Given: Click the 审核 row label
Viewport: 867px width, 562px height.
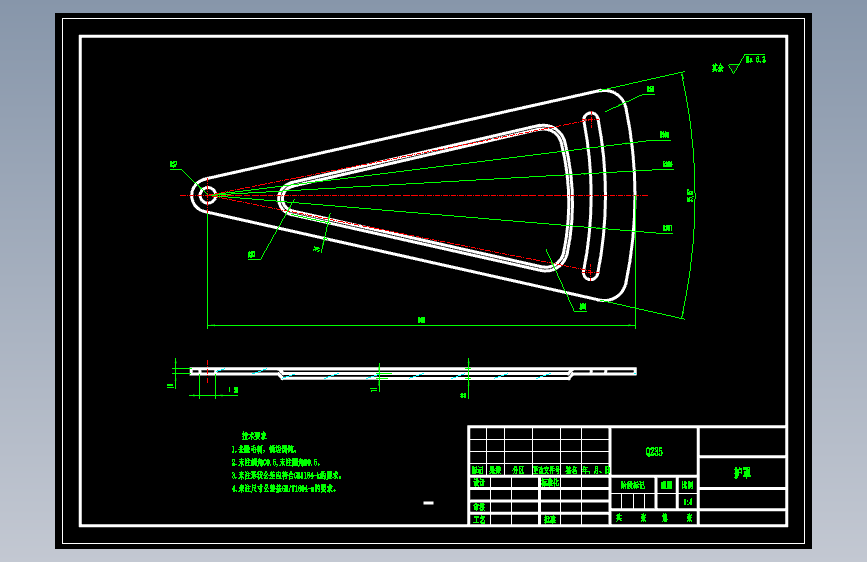Looking at the screenshot, I should [479, 507].
